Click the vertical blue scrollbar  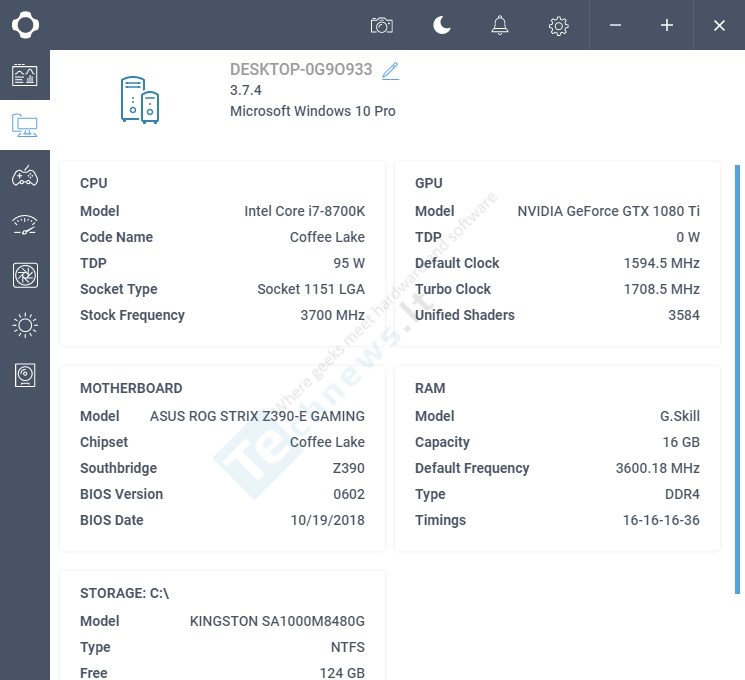click(x=737, y=379)
